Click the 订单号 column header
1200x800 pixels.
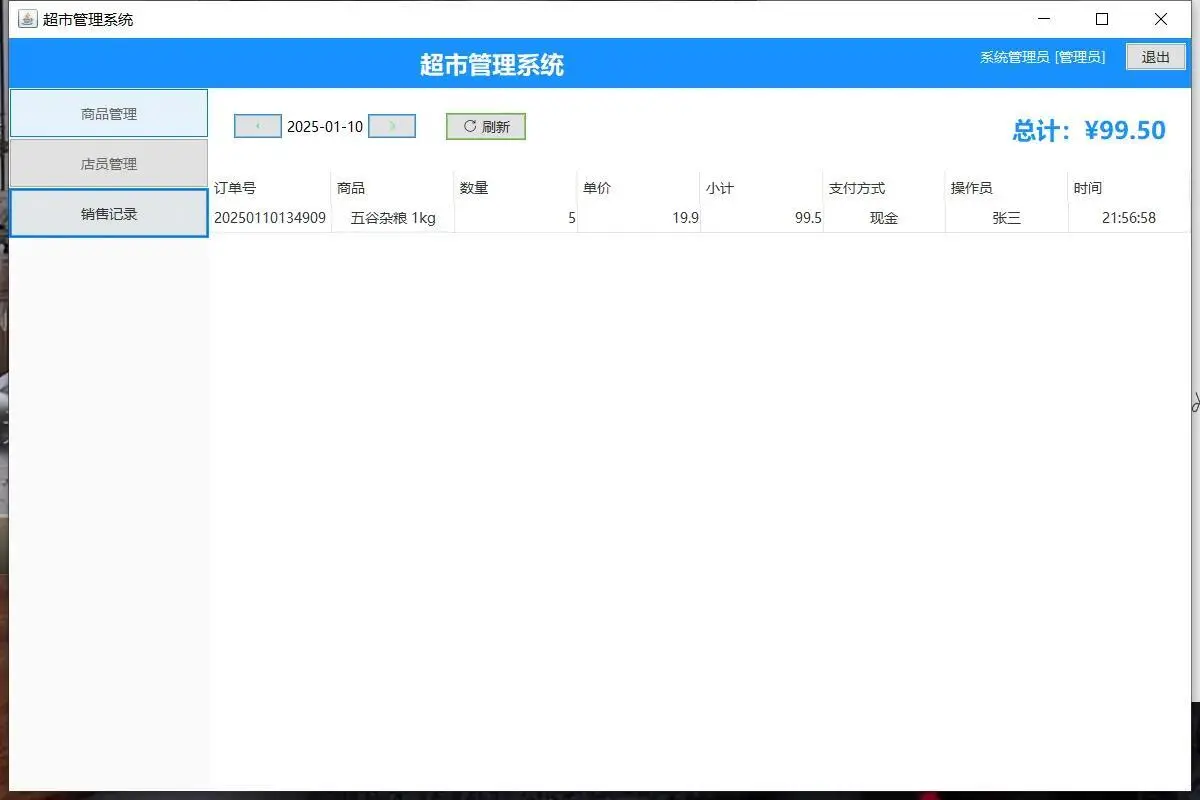coord(238,188)
